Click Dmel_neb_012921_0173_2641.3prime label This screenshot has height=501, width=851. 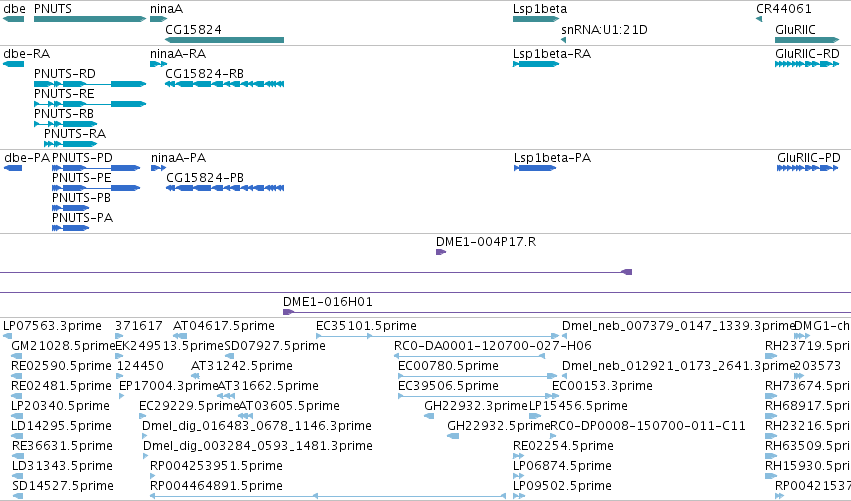[x=678, y=366]
